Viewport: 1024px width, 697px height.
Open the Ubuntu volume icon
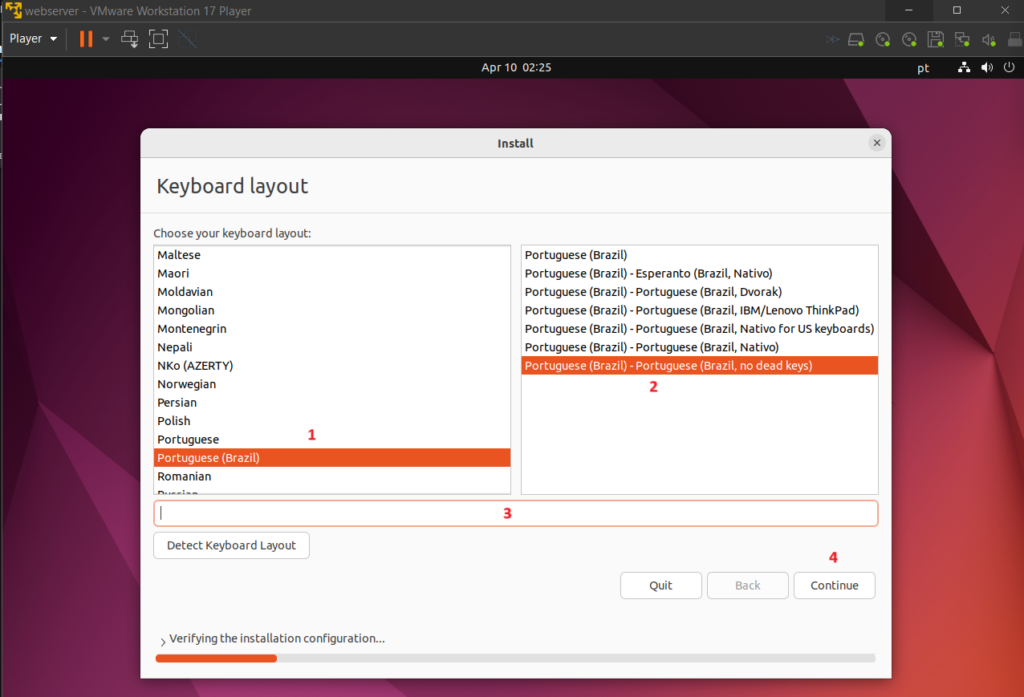[x=987, y=67]
